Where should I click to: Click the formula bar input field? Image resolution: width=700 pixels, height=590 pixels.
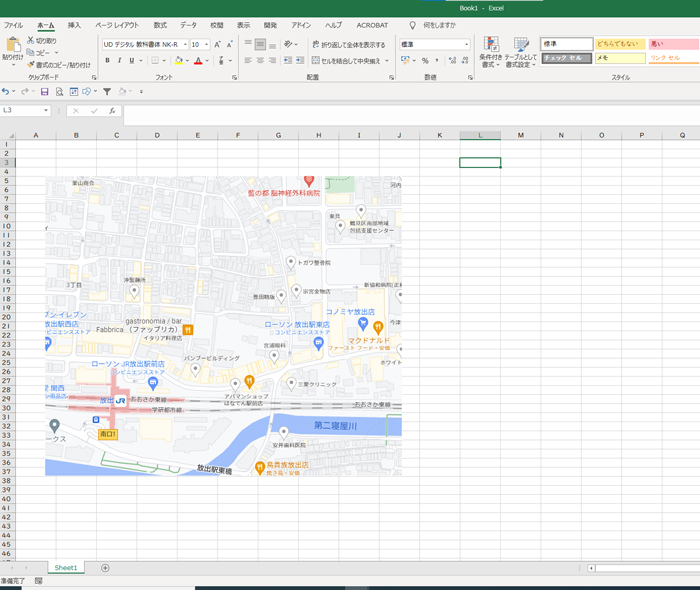[x=411, y=115]
